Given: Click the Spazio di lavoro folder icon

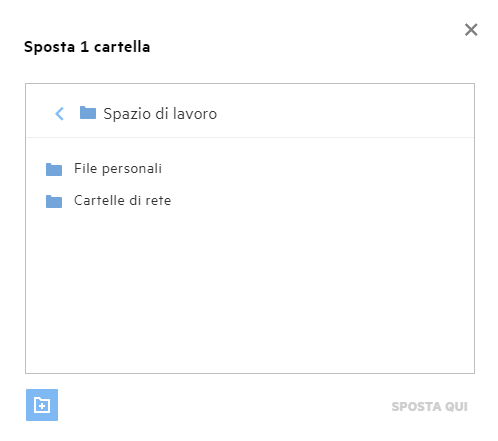Looking at the screenshot, I should 88,113.
